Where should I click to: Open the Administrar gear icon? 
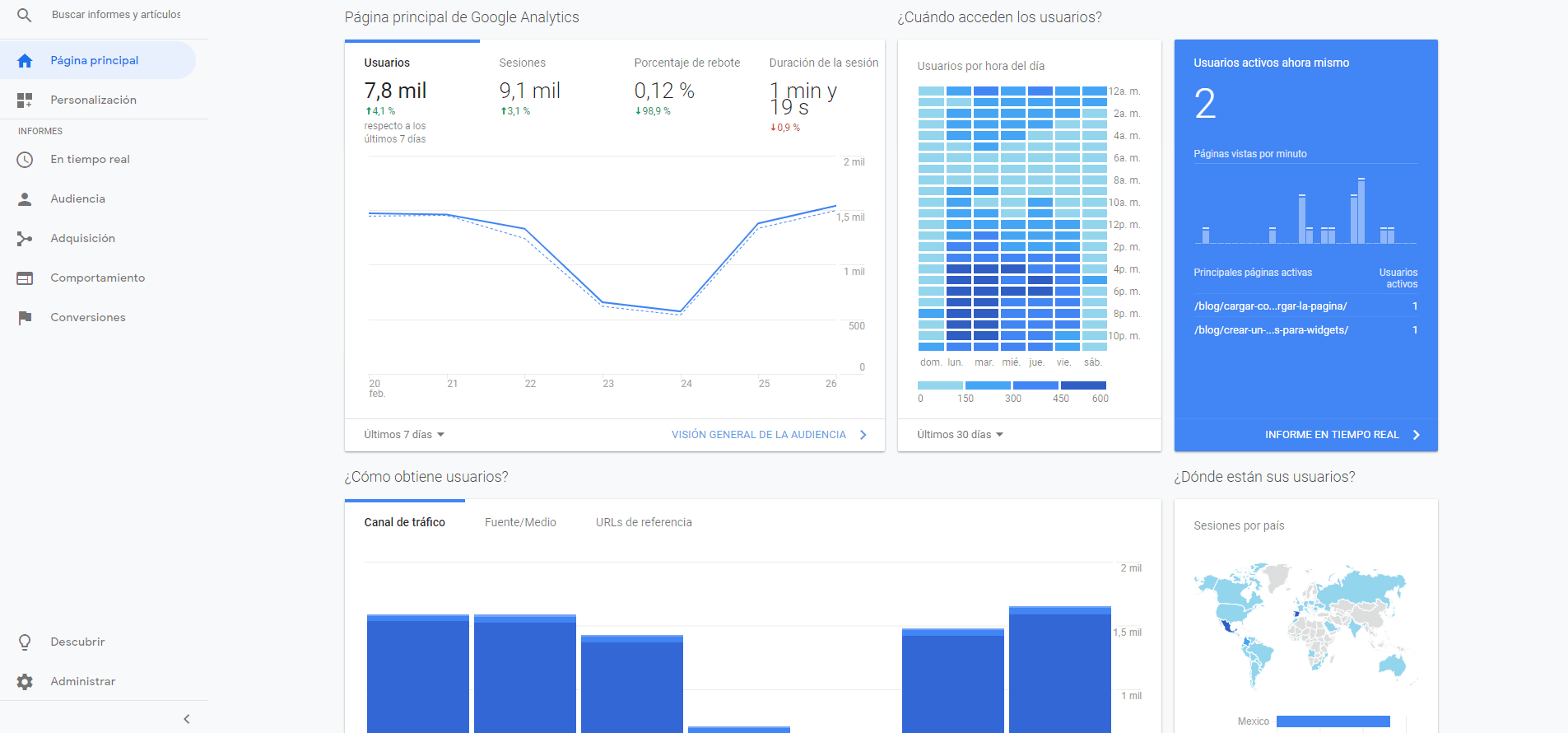pyautogui.click(x=25, y=682)
